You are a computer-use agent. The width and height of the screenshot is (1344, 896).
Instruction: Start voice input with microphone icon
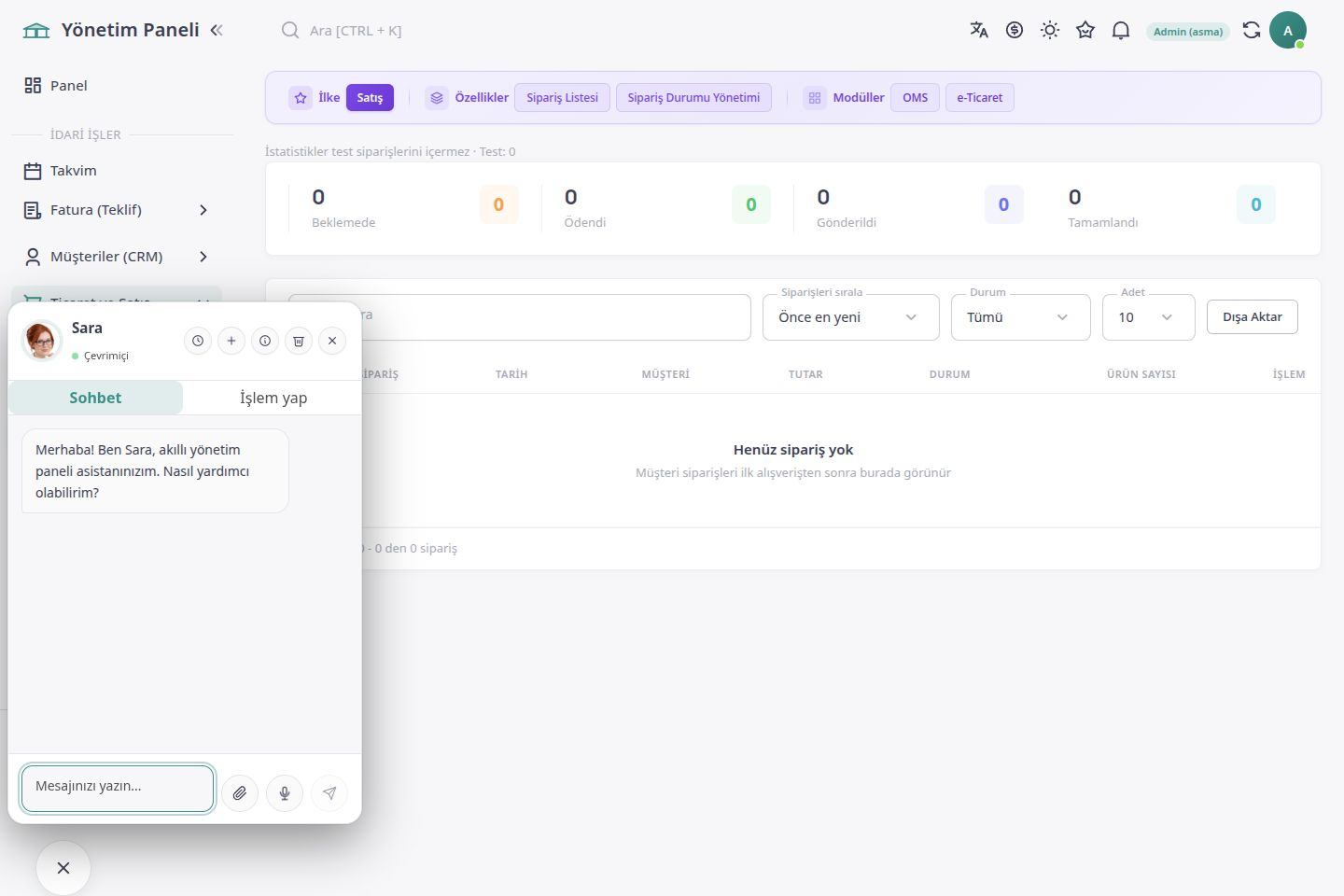point(285,793)
